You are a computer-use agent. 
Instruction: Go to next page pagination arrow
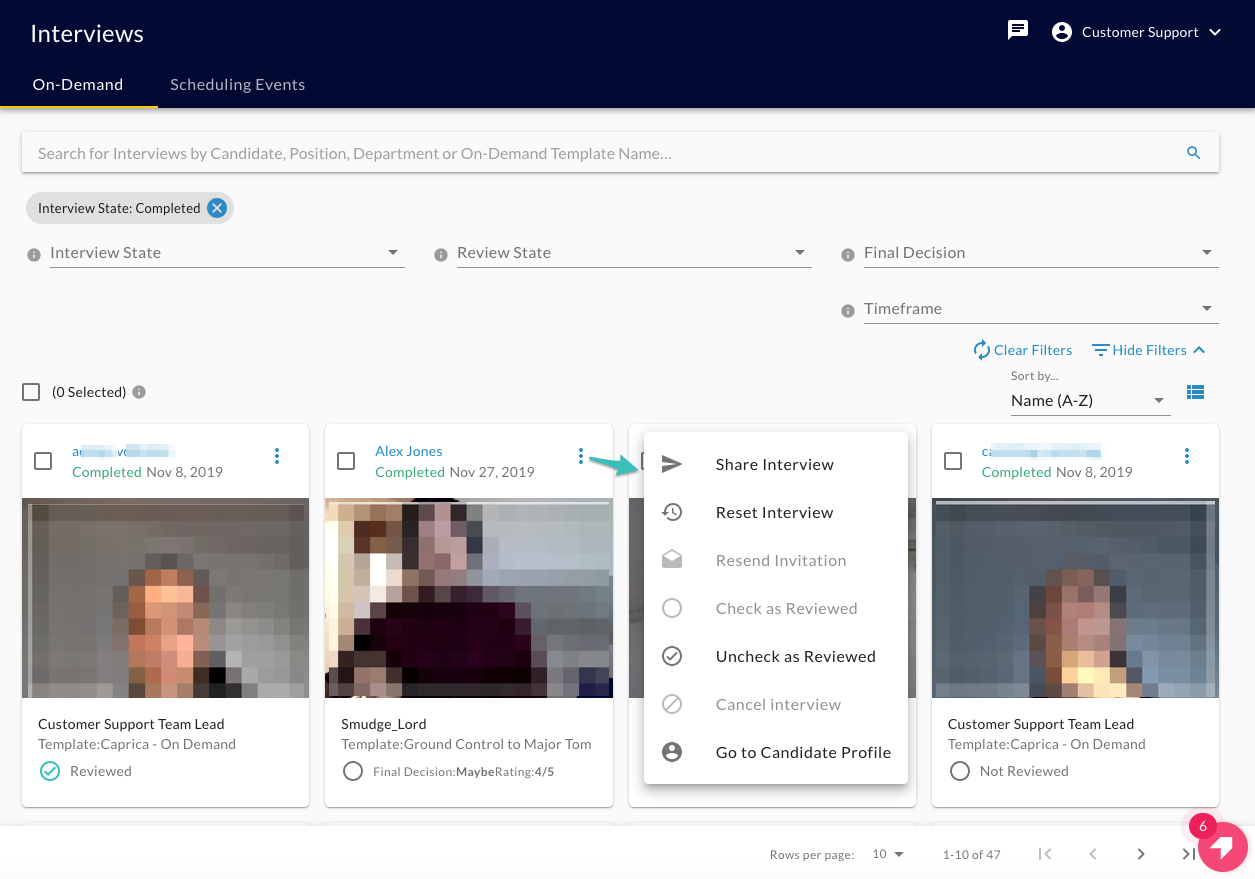[x=1141, y=854]
